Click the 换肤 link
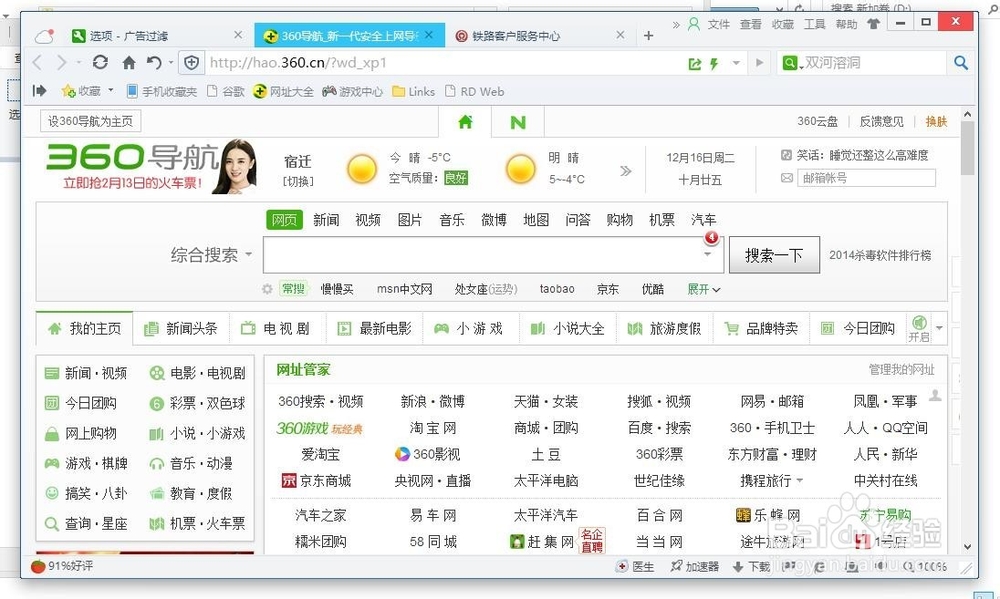This screenshot has height=599, width=1000. click(936, 121)
